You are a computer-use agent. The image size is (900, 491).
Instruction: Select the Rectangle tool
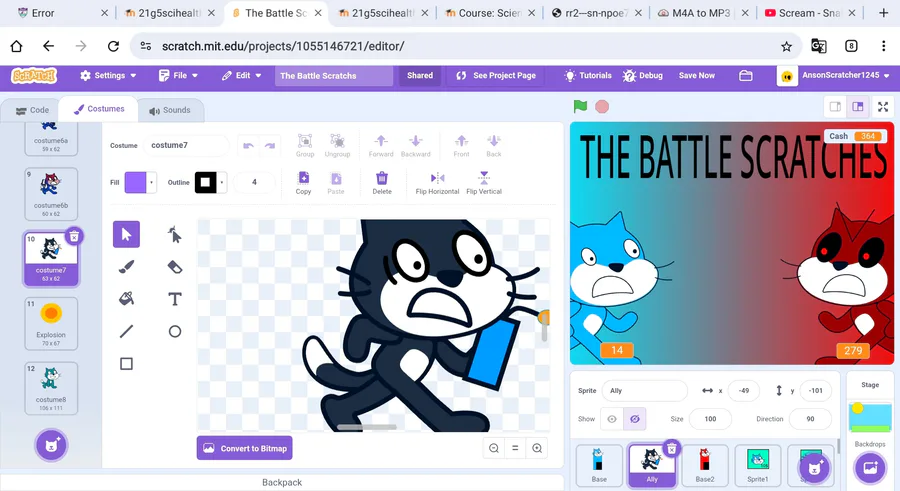126,364
